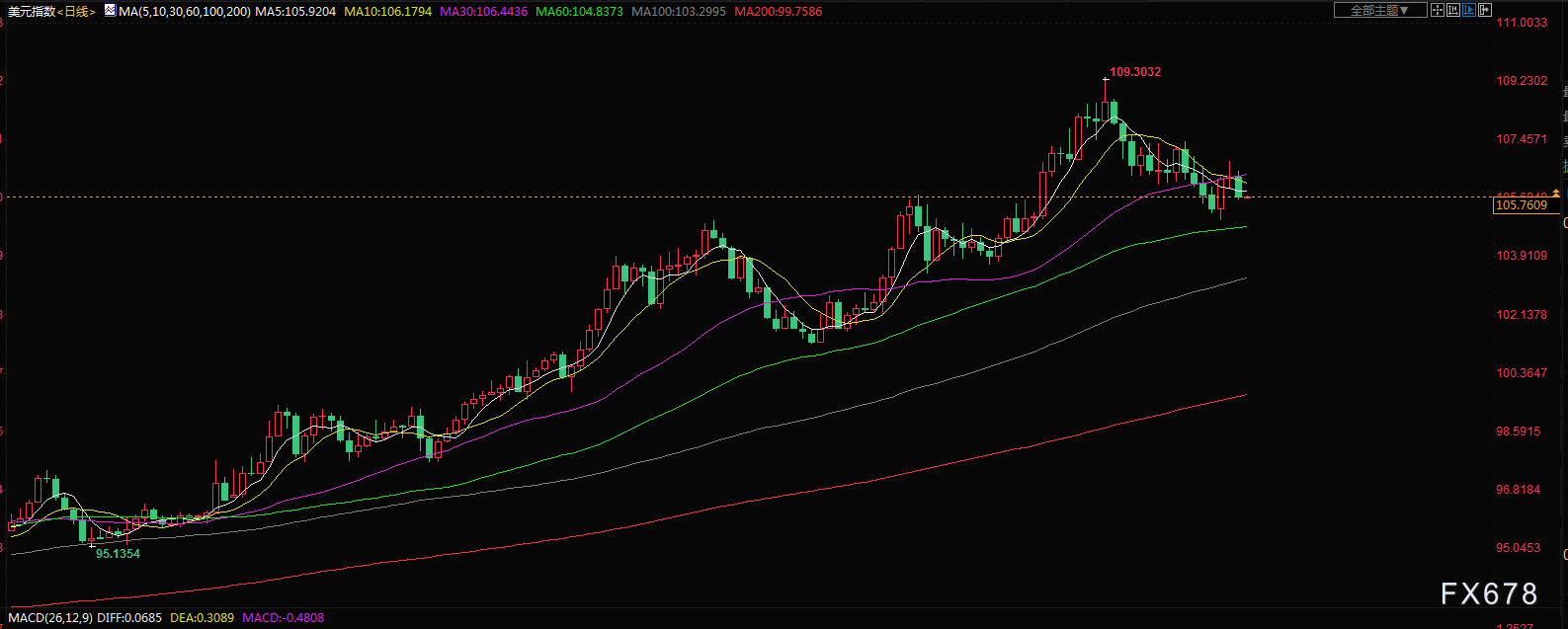Toggle the blue chart-play axis icon

(x=1469, y=10)
